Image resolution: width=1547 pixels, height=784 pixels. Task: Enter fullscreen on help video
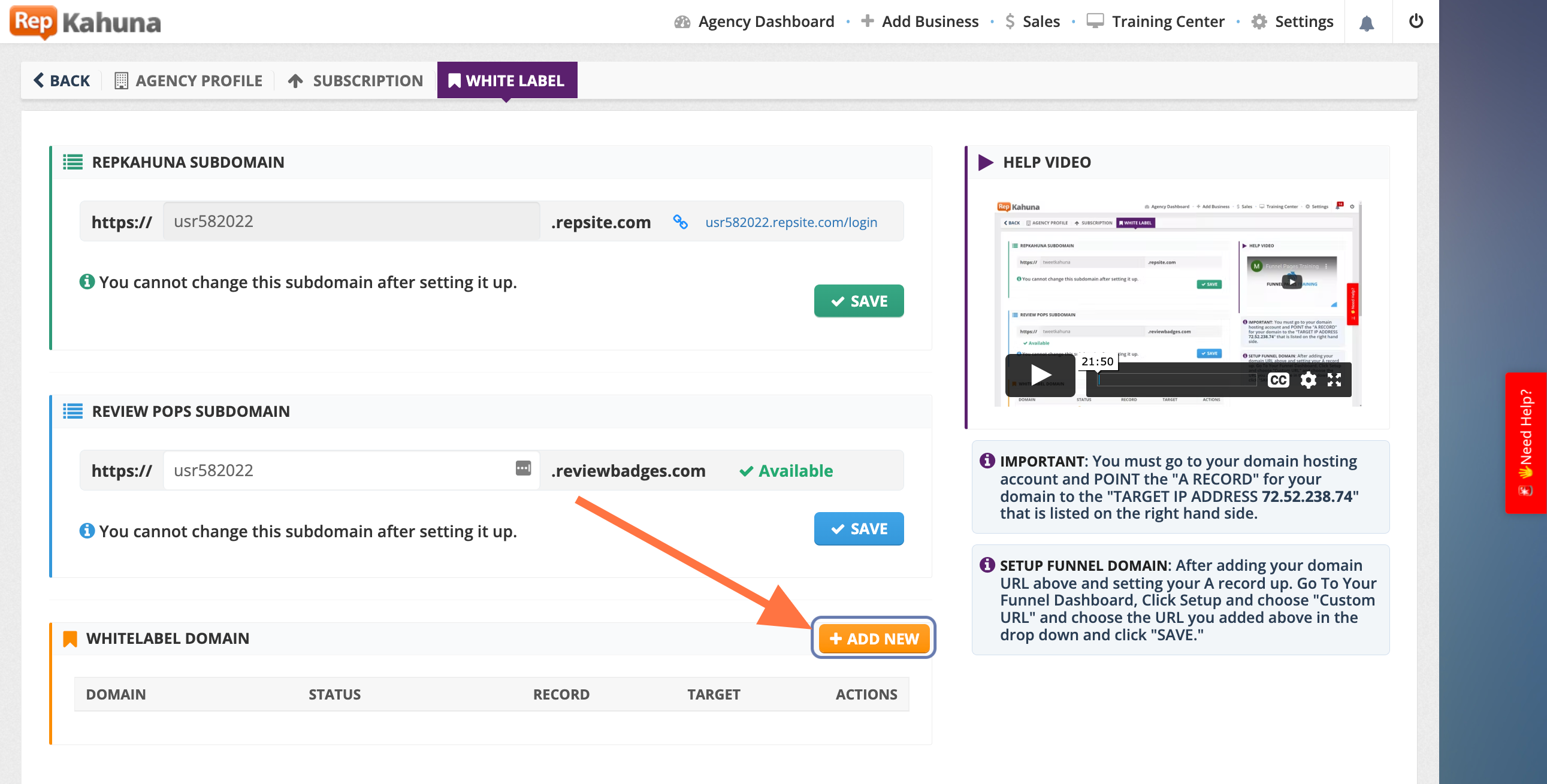1334,380
